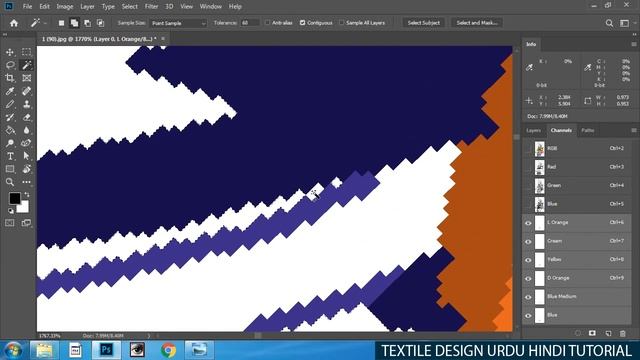Hide the Blue Medium channel
Screen dimensions: 640x360
pyautogui.click(x=528, y=297)
